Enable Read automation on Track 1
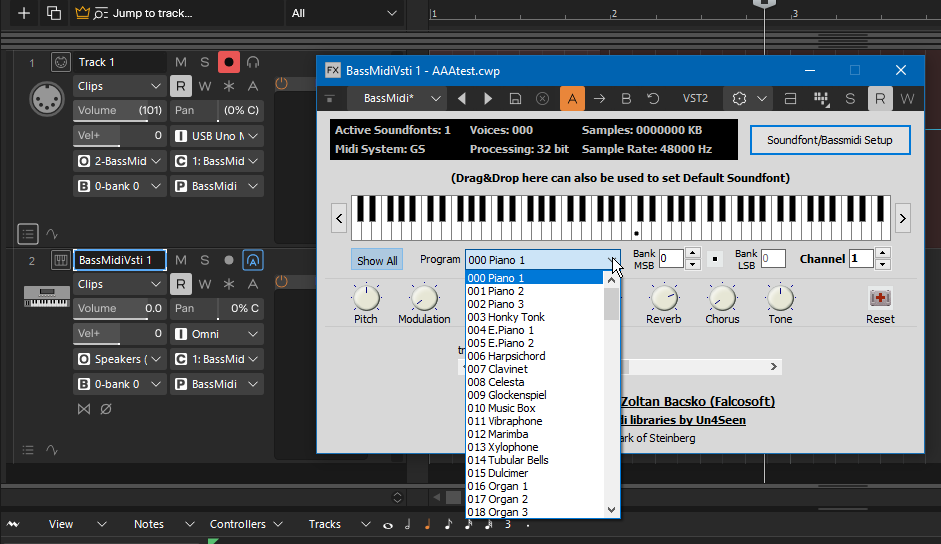The height and width of the screenshot is (544, 941). (181, 86)
